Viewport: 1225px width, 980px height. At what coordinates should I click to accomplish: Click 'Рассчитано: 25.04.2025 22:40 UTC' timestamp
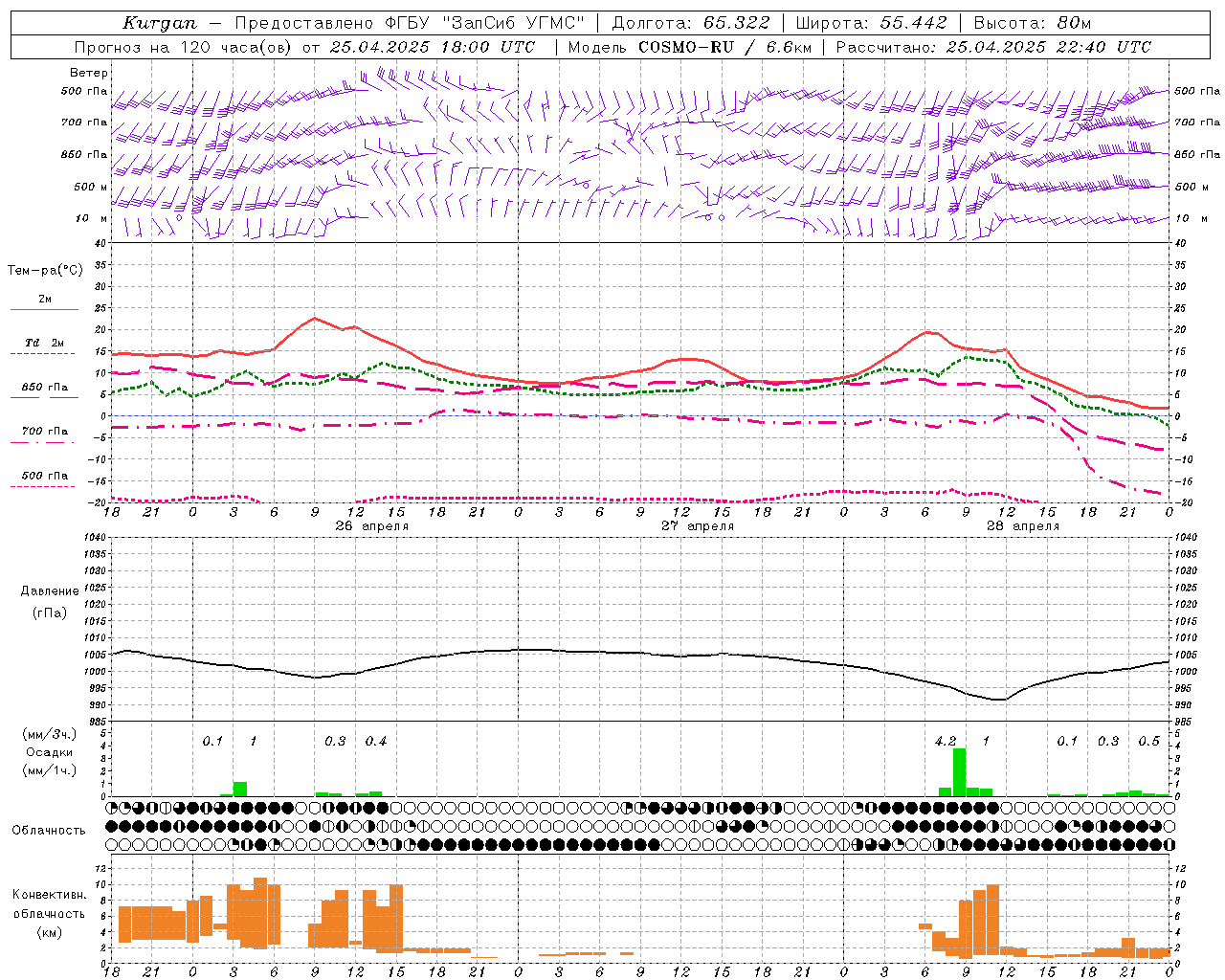[993, 47]
